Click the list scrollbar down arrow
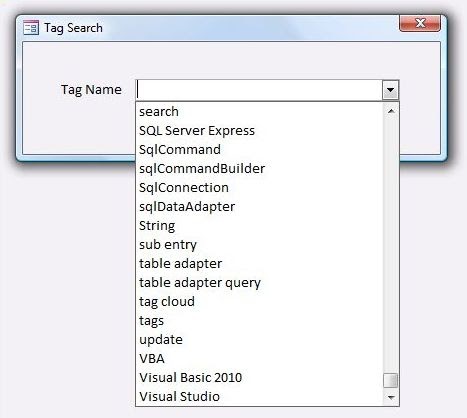The image size is (467, 418). click(x=391, y=397)
